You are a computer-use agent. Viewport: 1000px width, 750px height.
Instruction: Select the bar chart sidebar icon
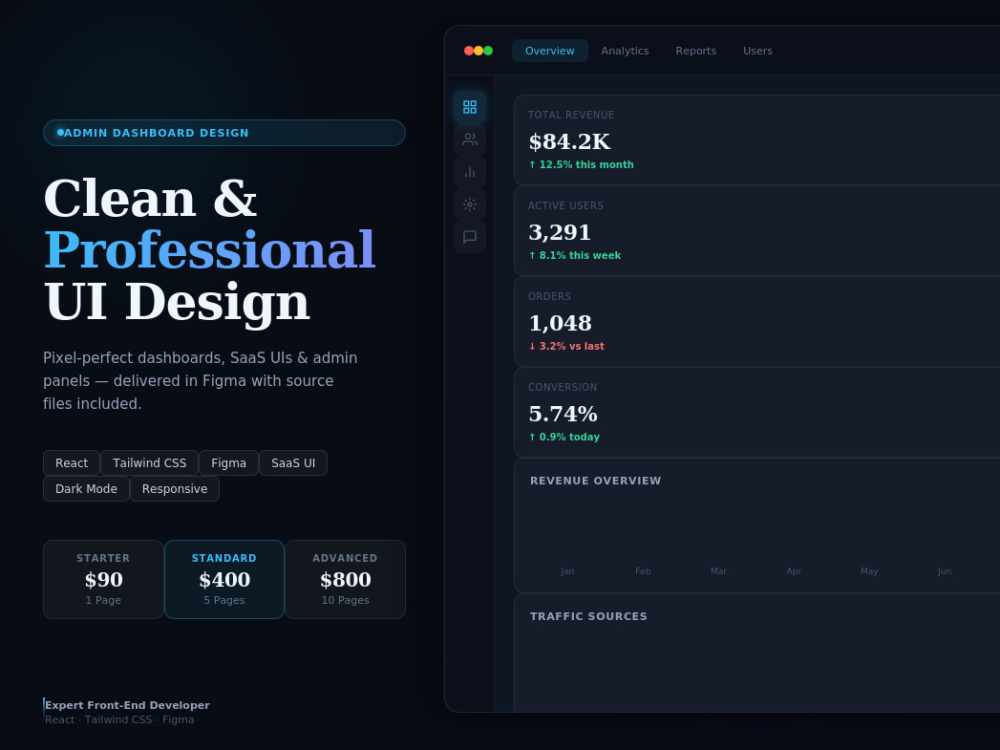tap(469, 172)
